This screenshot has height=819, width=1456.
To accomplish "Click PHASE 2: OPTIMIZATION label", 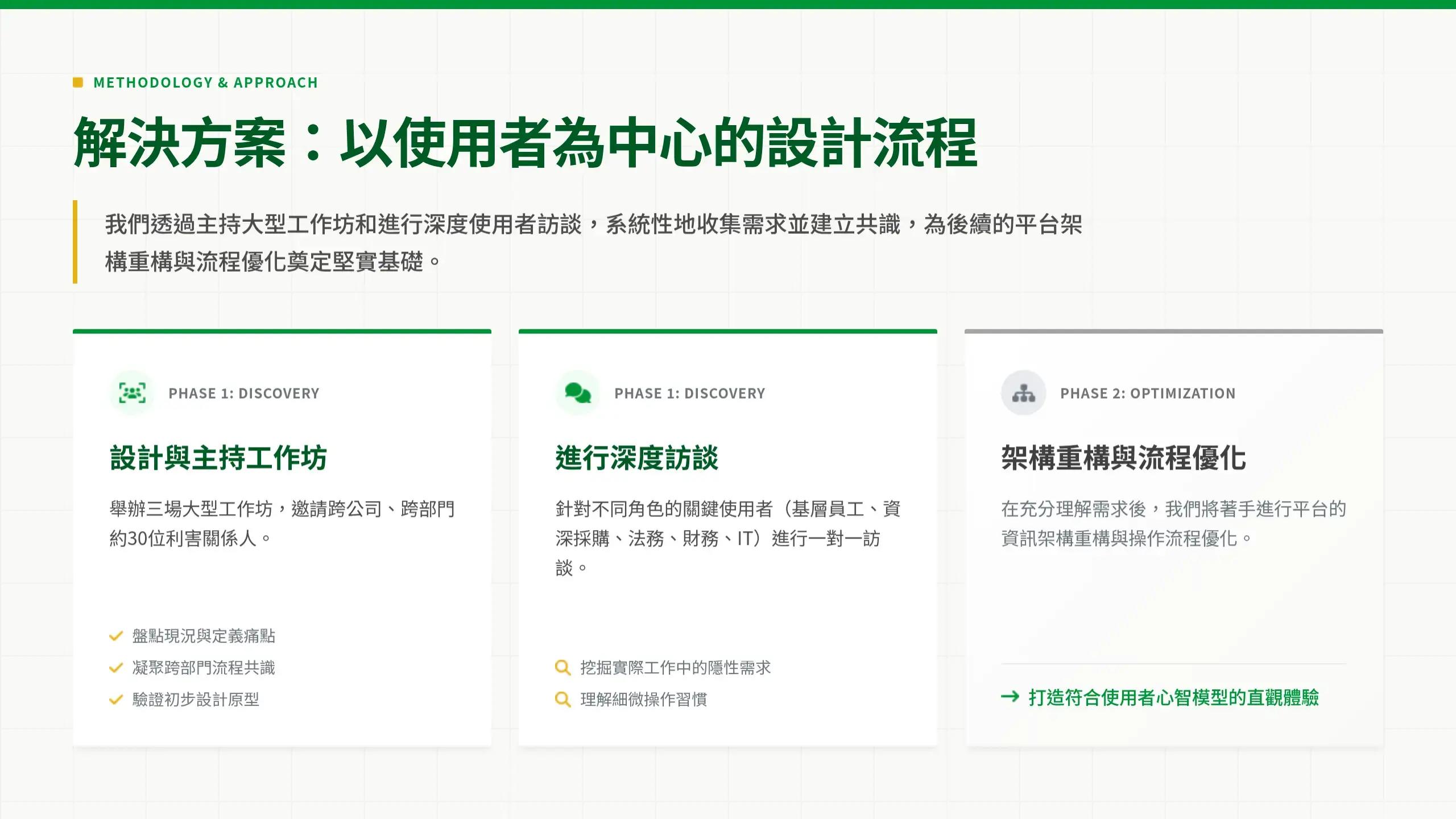I will tap(1148, 394).
